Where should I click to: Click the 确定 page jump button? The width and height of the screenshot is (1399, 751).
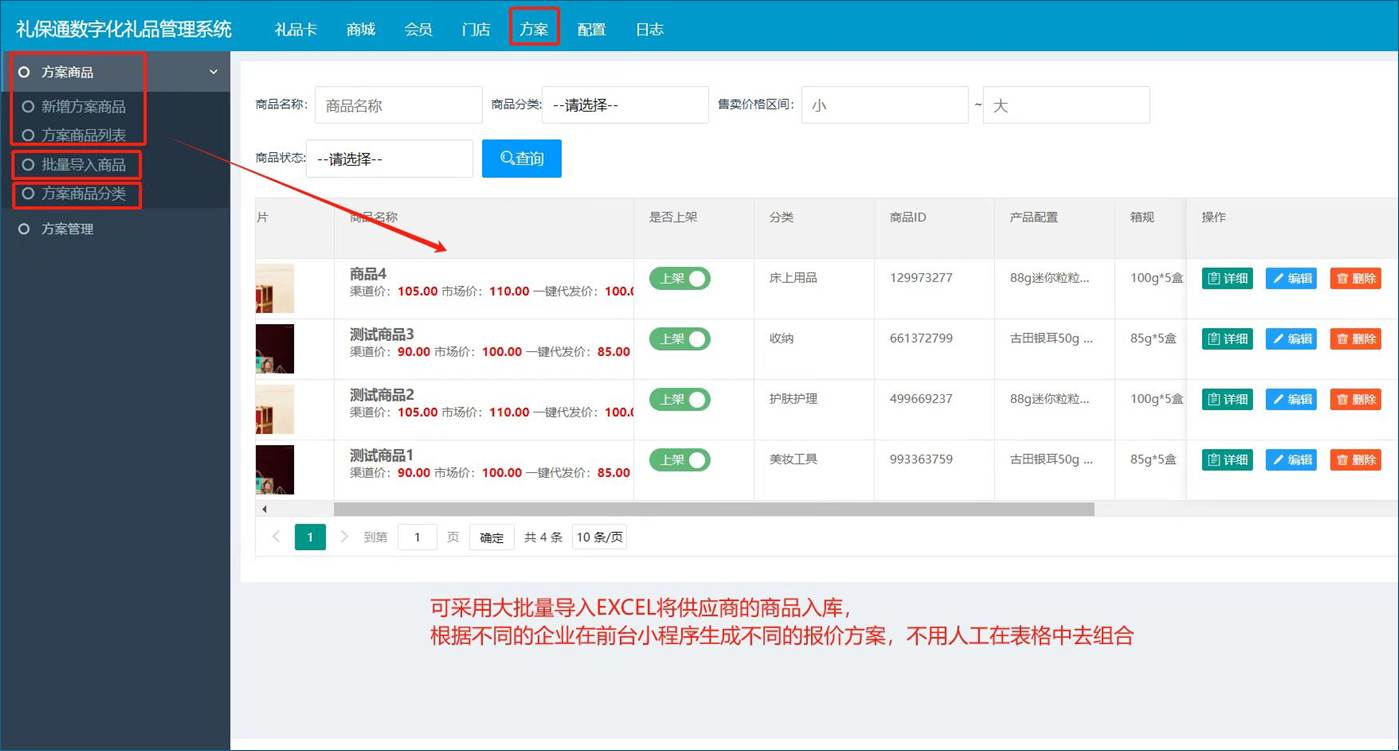[492, 537]
